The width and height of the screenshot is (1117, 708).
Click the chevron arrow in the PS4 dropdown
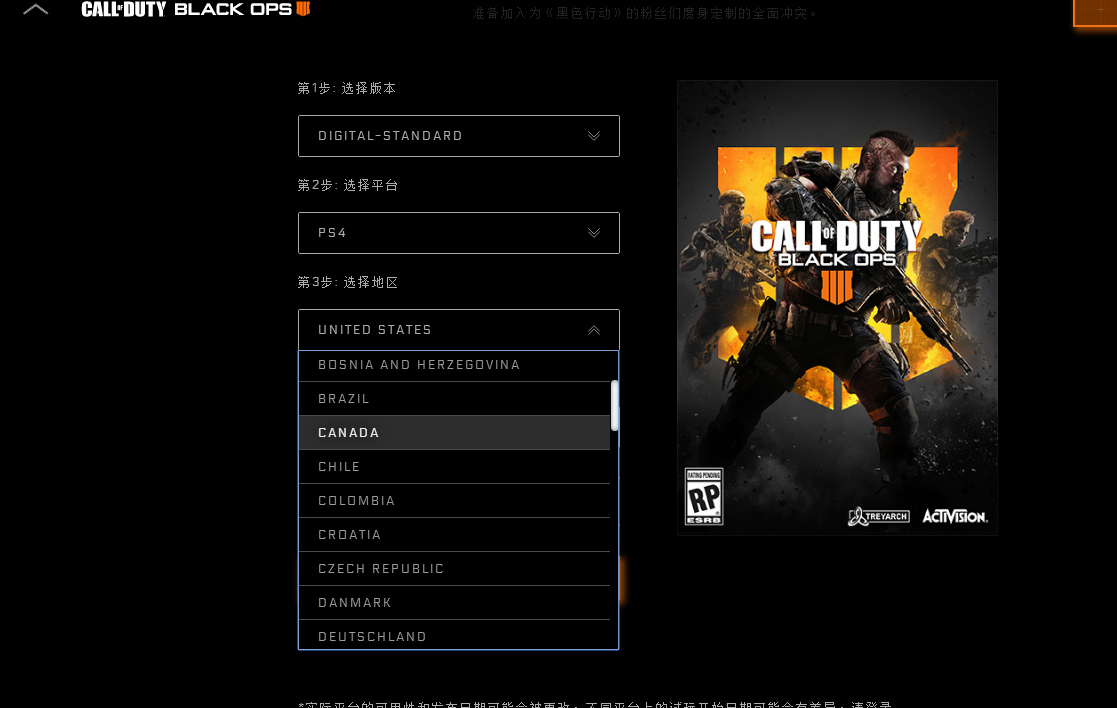pyautogui.click(x=593, y=233)
